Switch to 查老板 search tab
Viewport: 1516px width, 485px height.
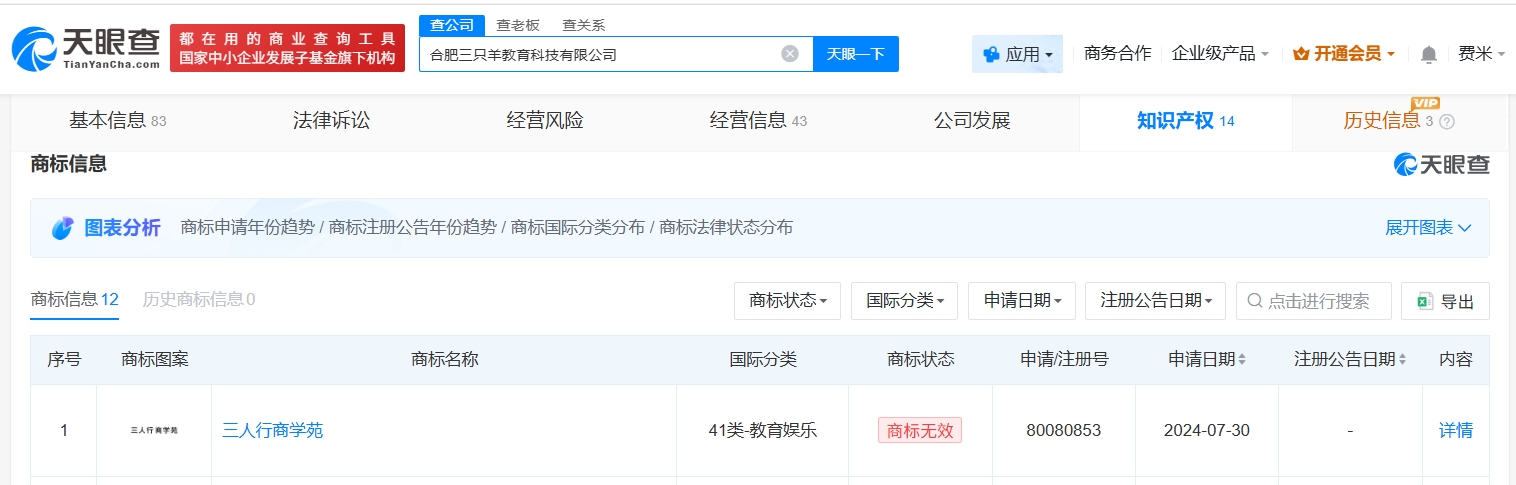coord(517,25)
